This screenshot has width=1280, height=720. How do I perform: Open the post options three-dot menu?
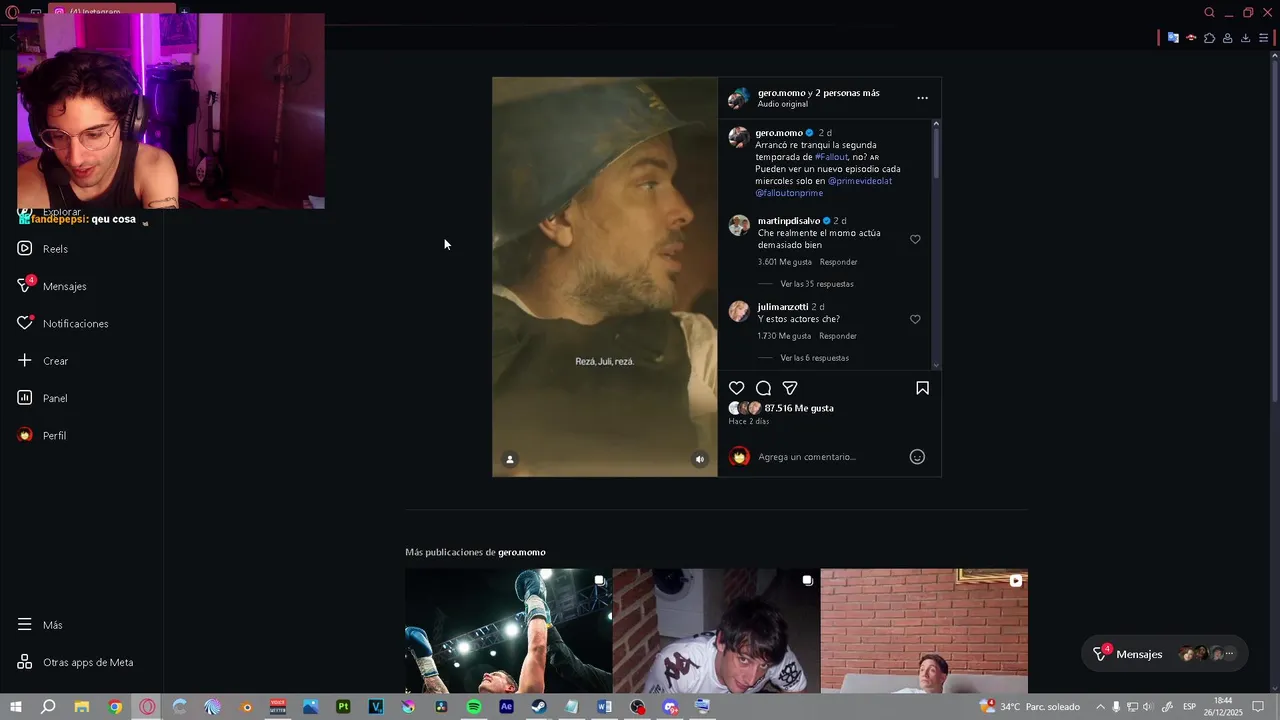(922, 98)
